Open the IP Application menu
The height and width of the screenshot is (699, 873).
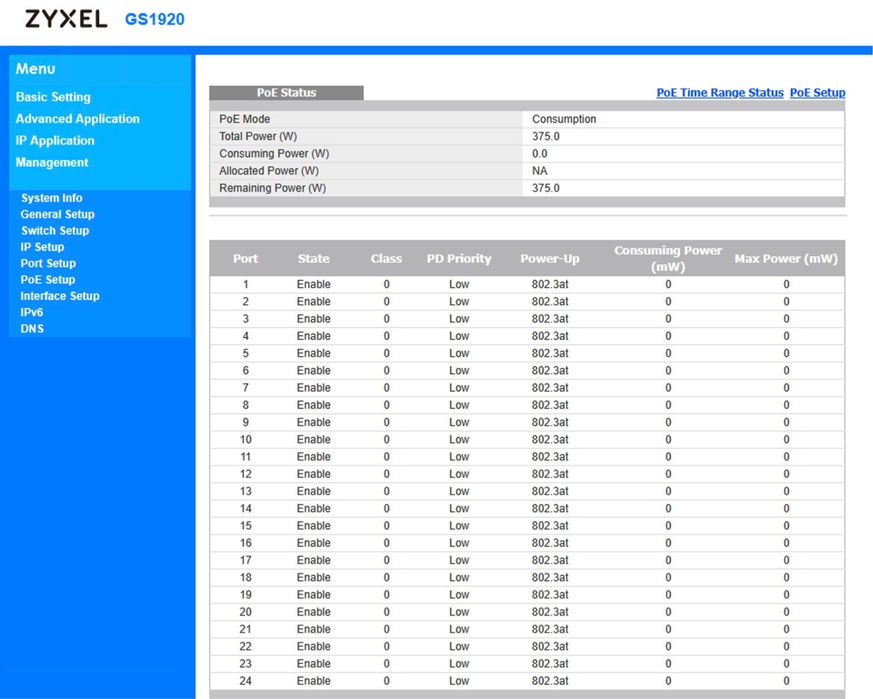click(55, 140)
